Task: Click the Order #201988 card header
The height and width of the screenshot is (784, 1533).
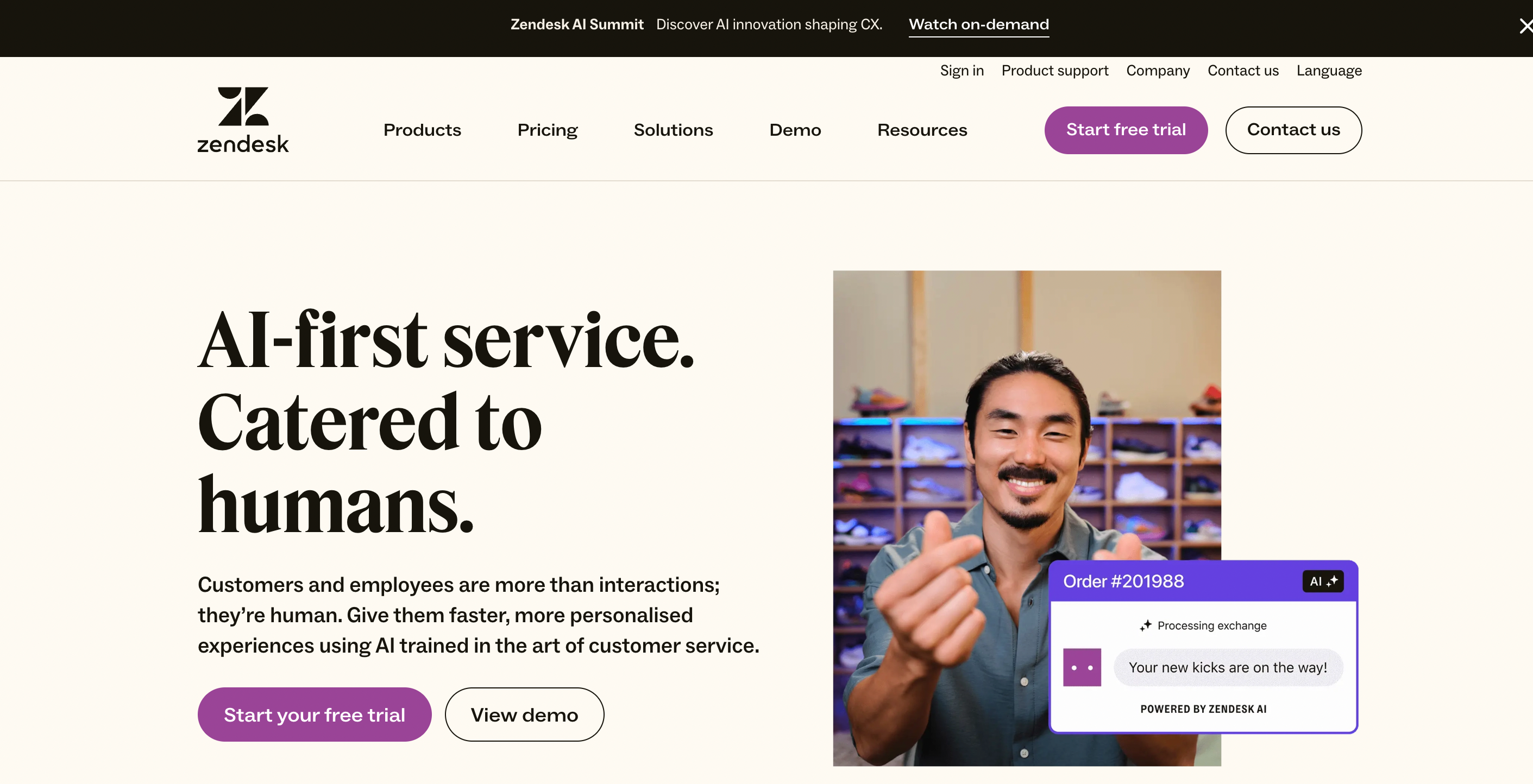Action: pyautogui.click(x=1203, y=581)
